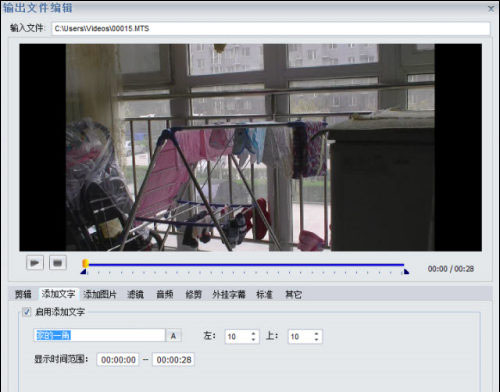Click the display start time 00:00:00 field
500x392 pixels.
point(118,360)
